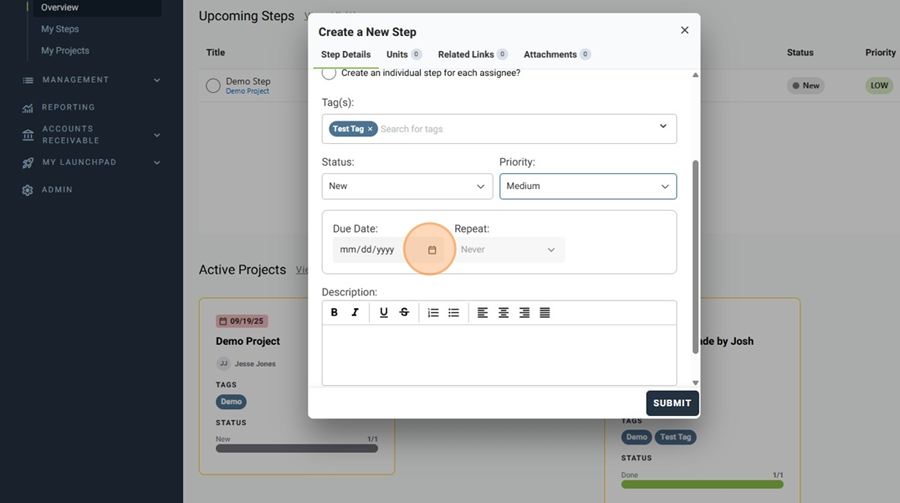This screenshot has width=900, height=503.
Task: Click the 09/19/25 due date badge
Action: pyautogui.click(x=242, y=321)
